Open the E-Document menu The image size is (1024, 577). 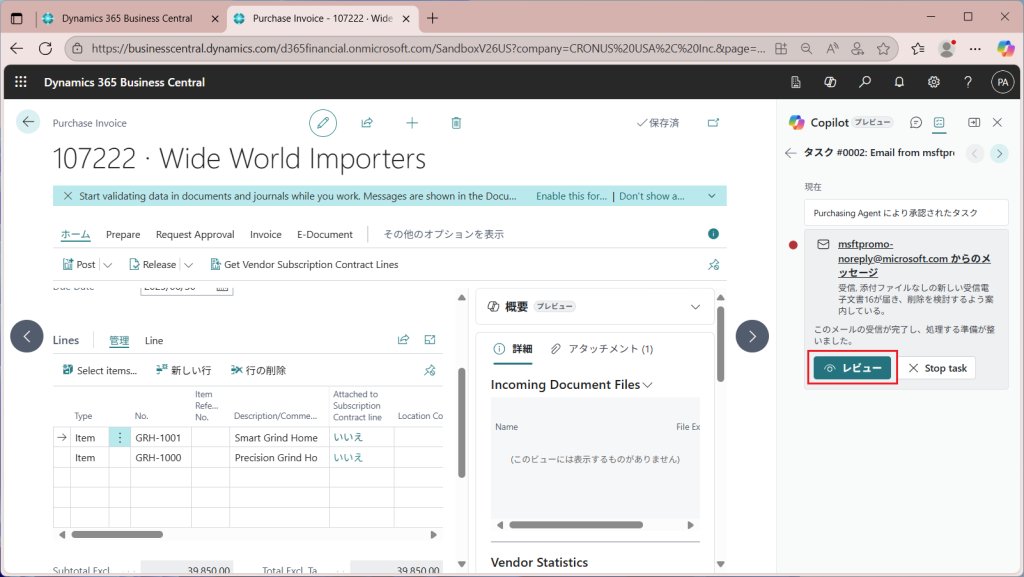click(x=325, y=234)
